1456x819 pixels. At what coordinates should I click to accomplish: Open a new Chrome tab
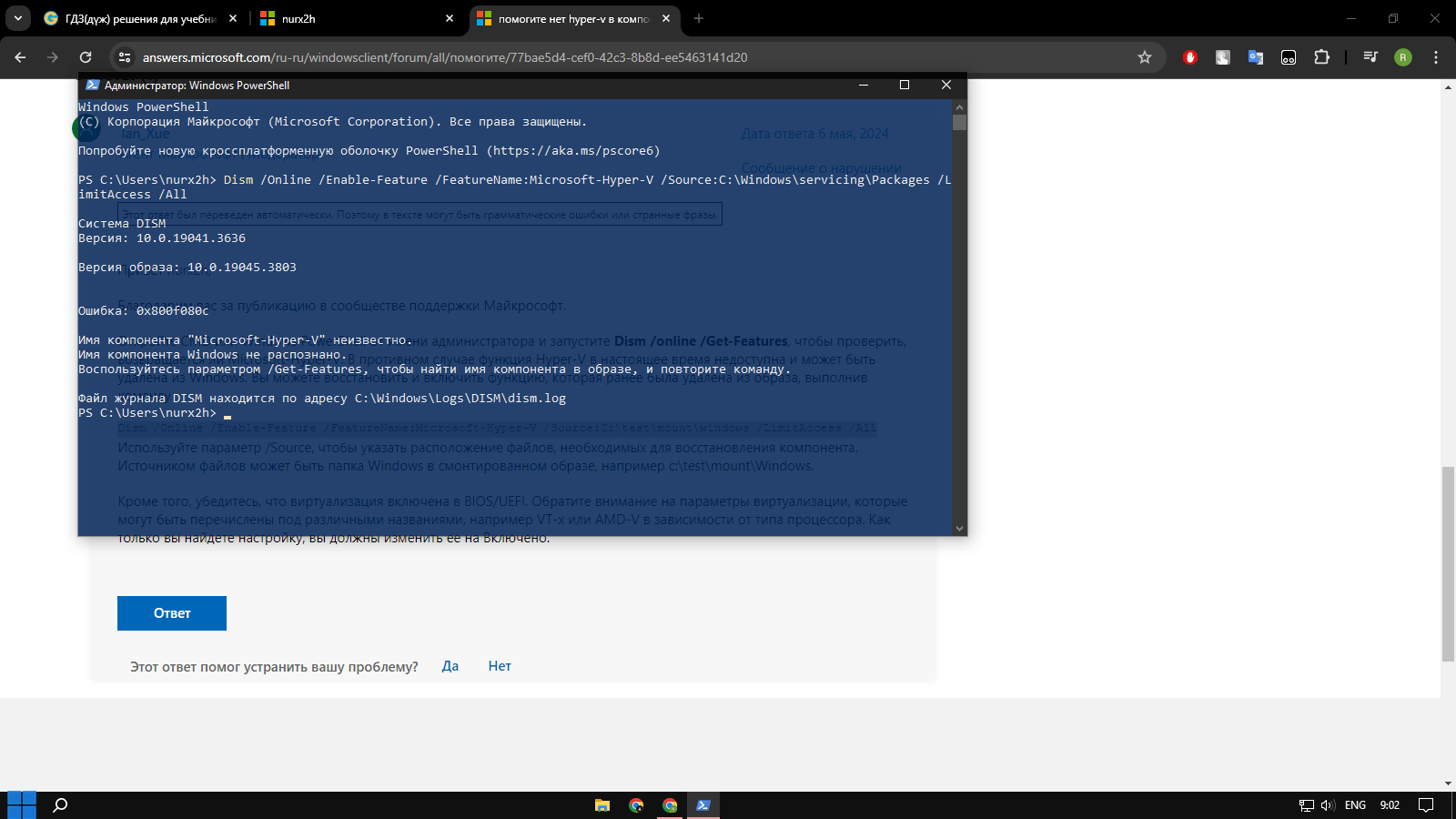tap(699, 18)
